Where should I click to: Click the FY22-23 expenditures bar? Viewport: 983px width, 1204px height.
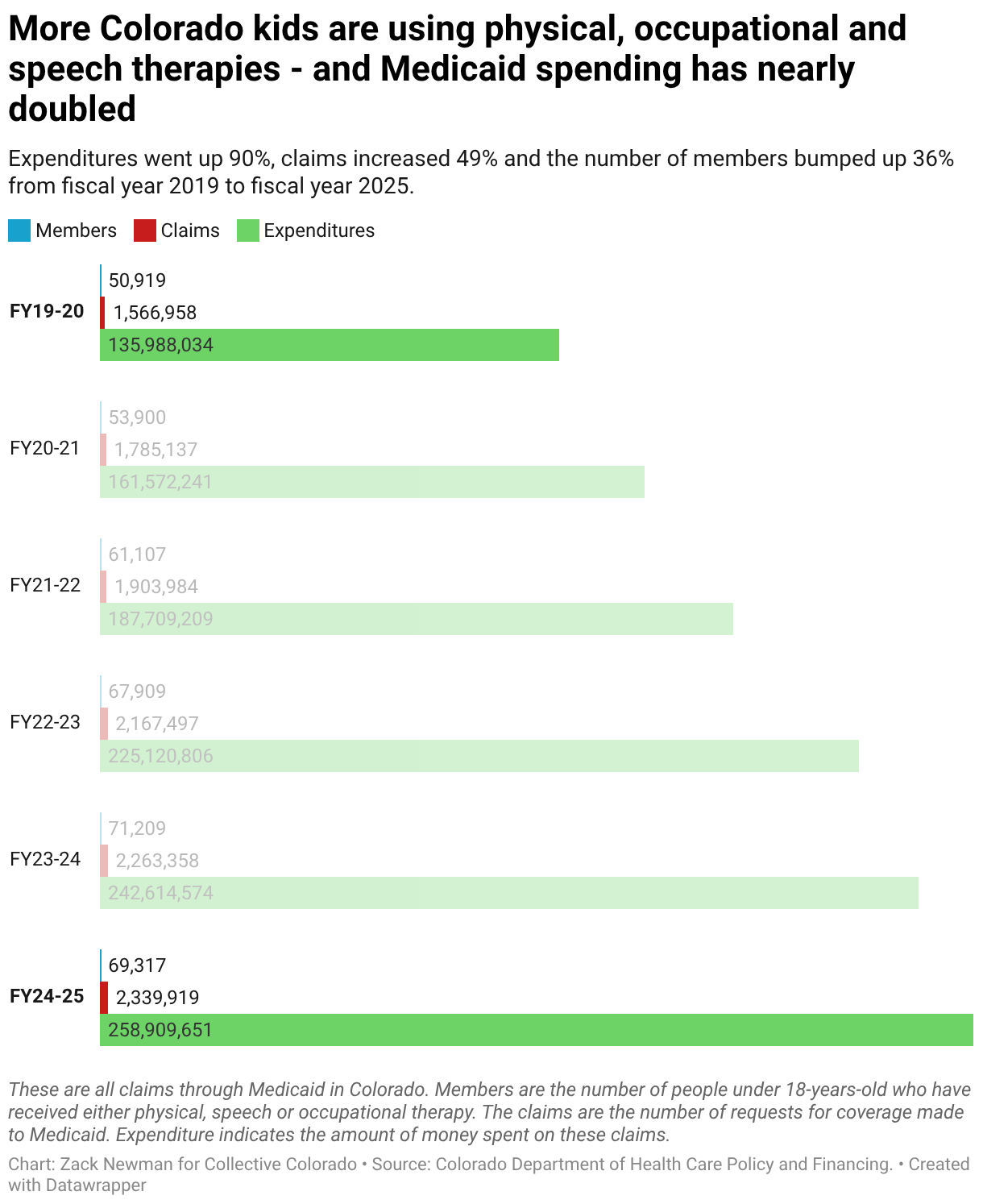click(479, 756)
